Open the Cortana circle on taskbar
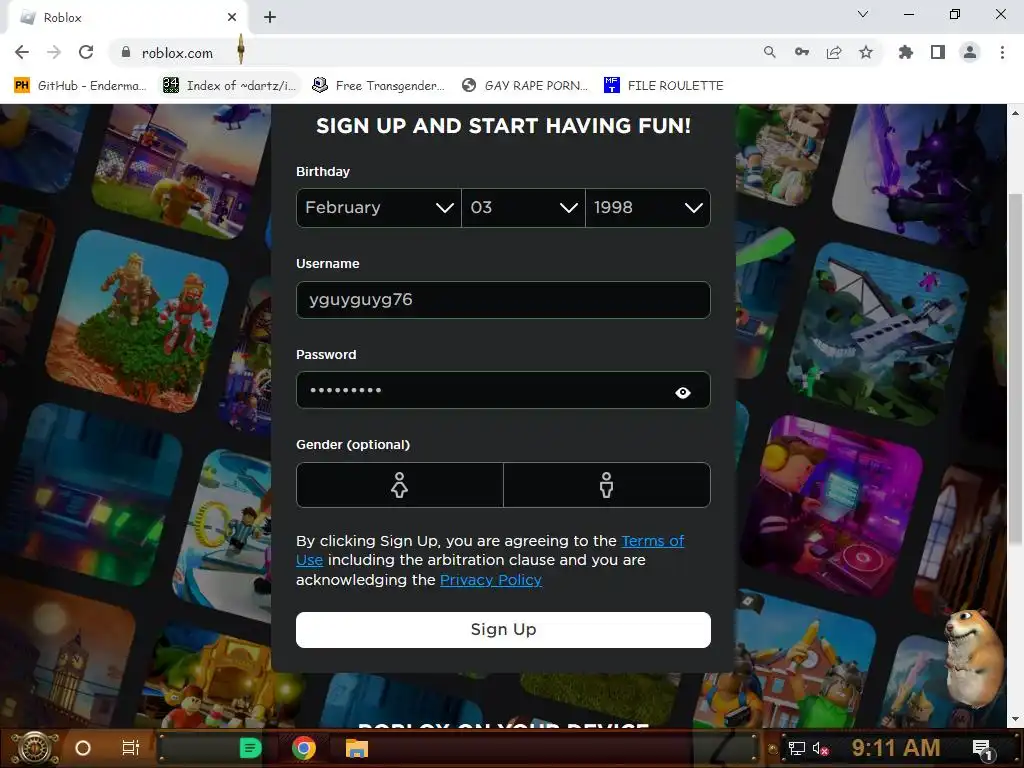 (x=83, y=748)
